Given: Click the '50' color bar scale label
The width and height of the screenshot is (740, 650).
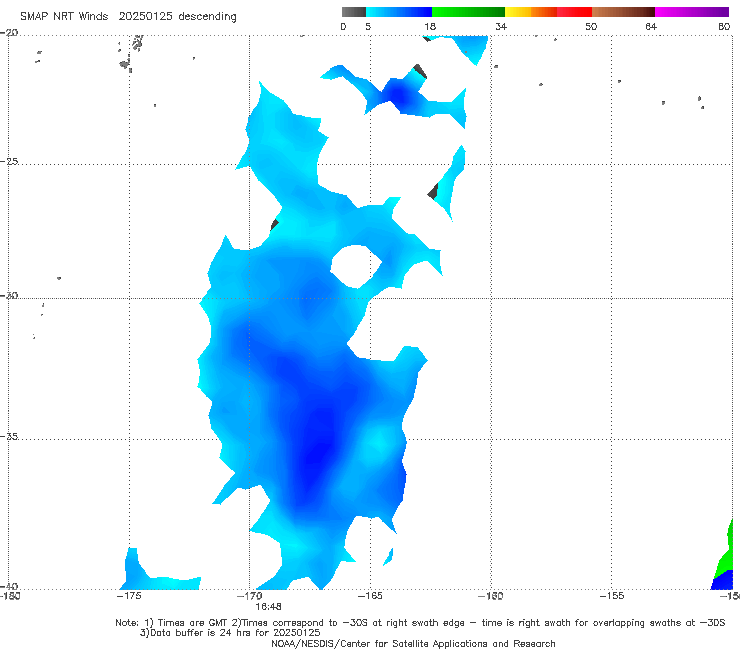Looking at the screenshot, I should tap(591, 26).
